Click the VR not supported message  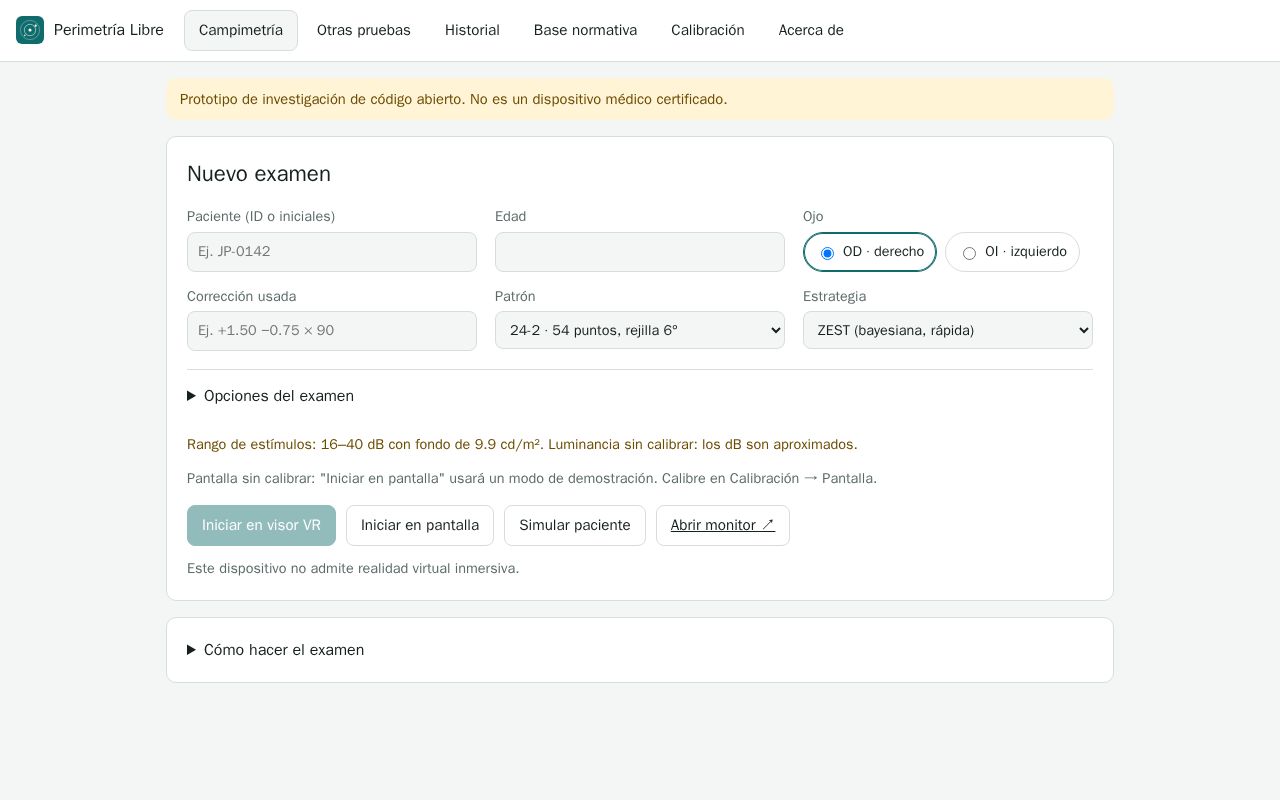click(x=353, y=568)
